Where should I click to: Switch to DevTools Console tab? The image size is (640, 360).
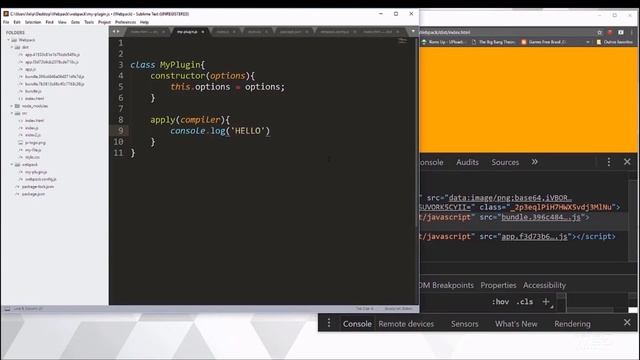pyautogui.click(x=431, y=162)
